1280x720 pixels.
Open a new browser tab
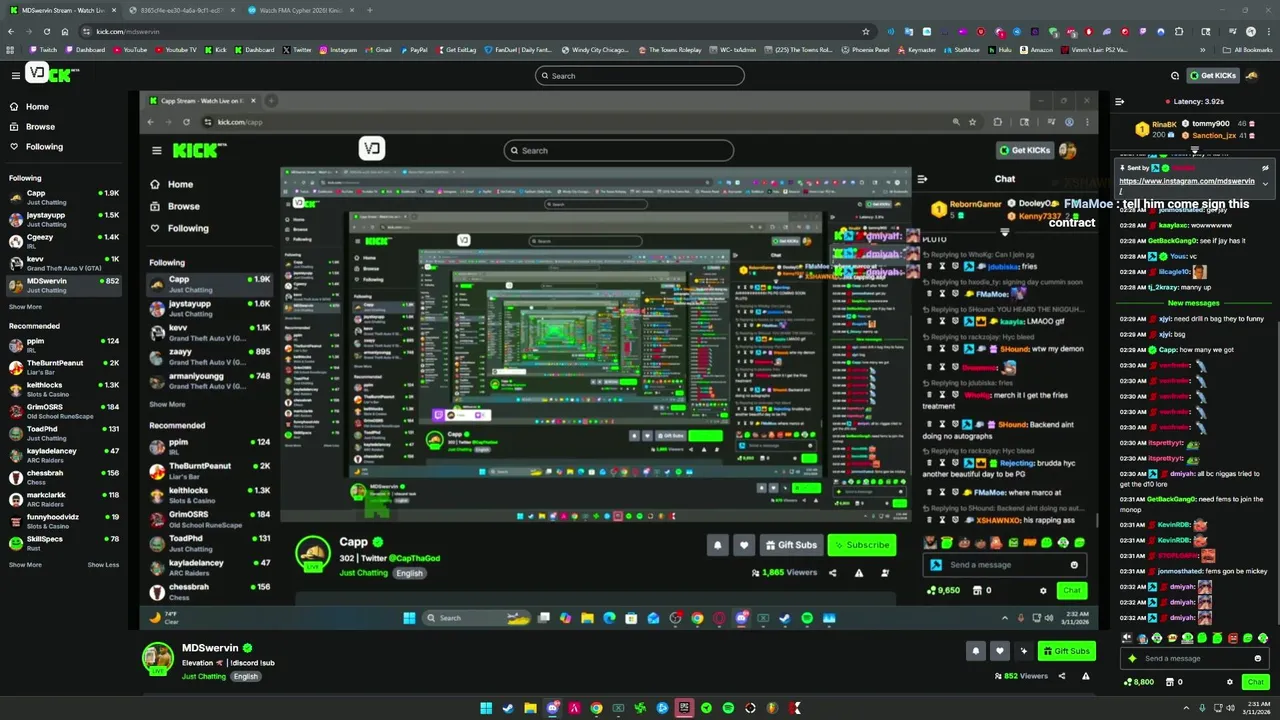pyautogui.click(x=369, y=10)
